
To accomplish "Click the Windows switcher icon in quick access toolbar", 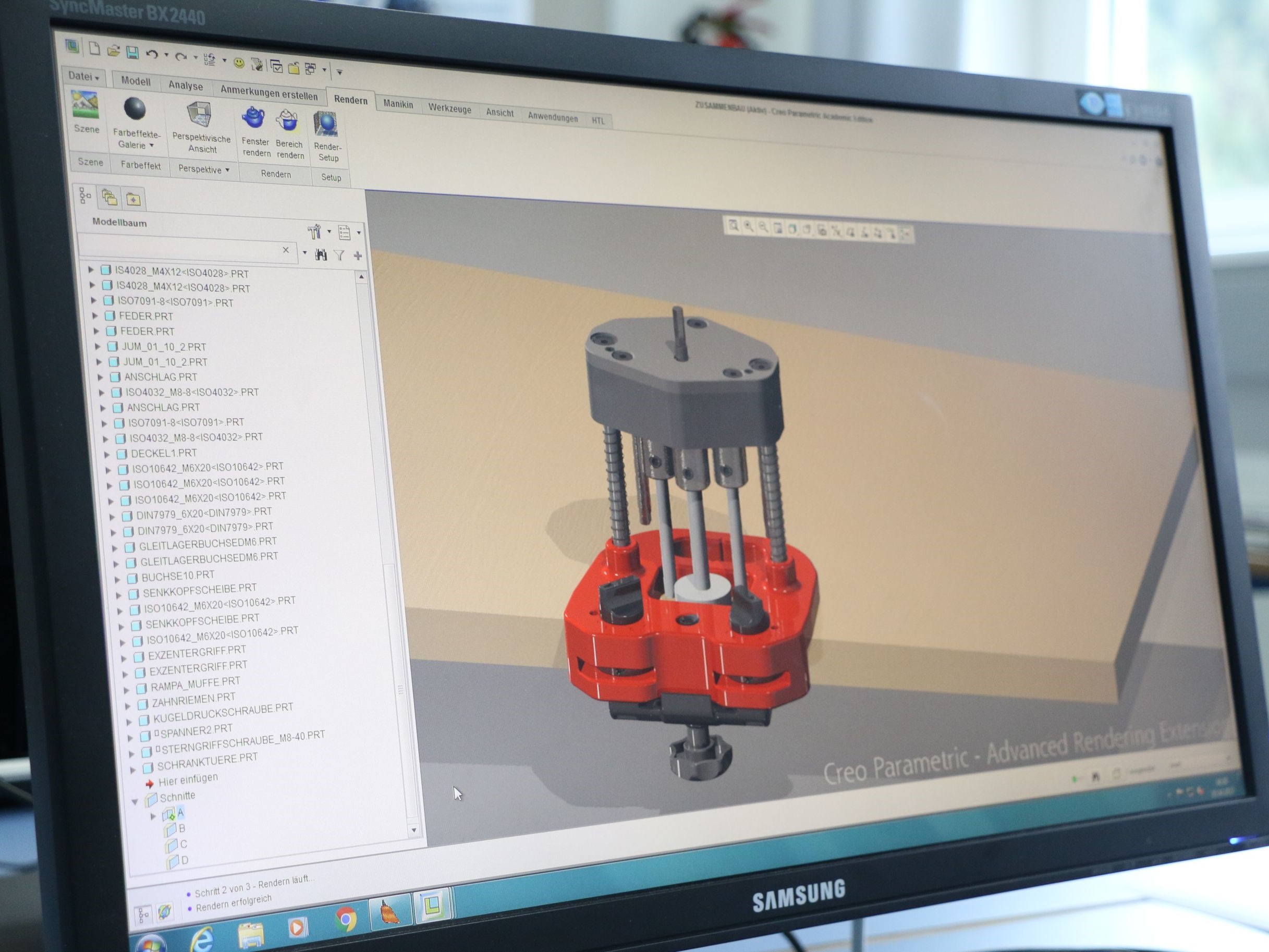I will (x=311, y=69).
